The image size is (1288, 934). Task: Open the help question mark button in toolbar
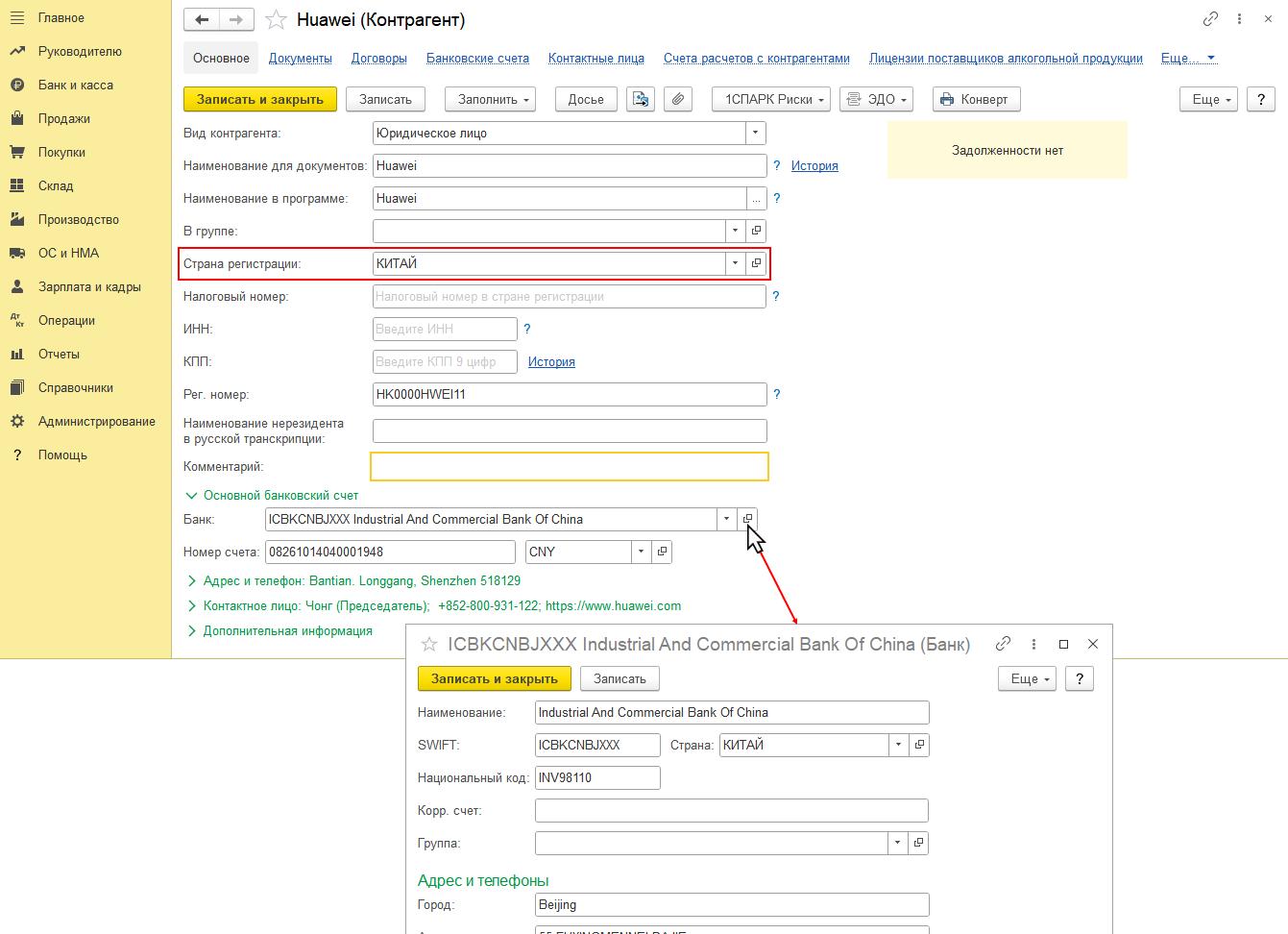click(x=1261, y=99)
